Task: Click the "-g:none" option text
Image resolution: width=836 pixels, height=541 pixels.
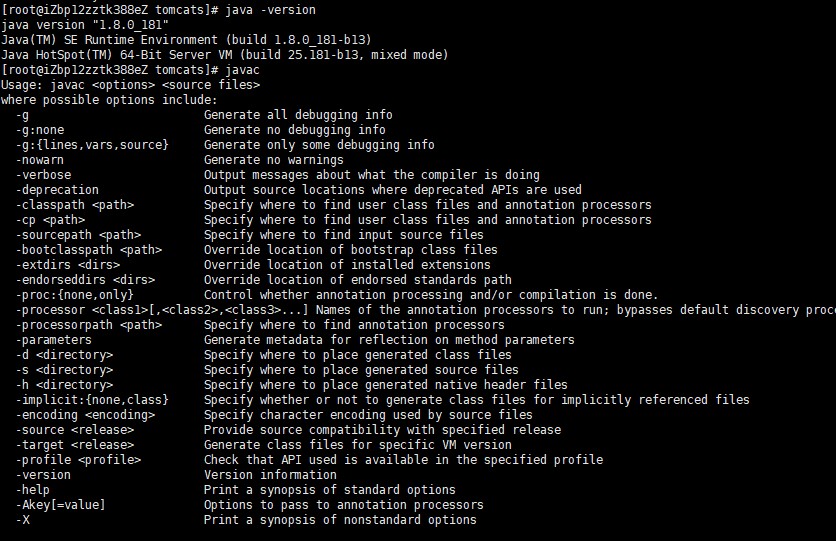Action: pyautogui.click(x=40, y=130)
